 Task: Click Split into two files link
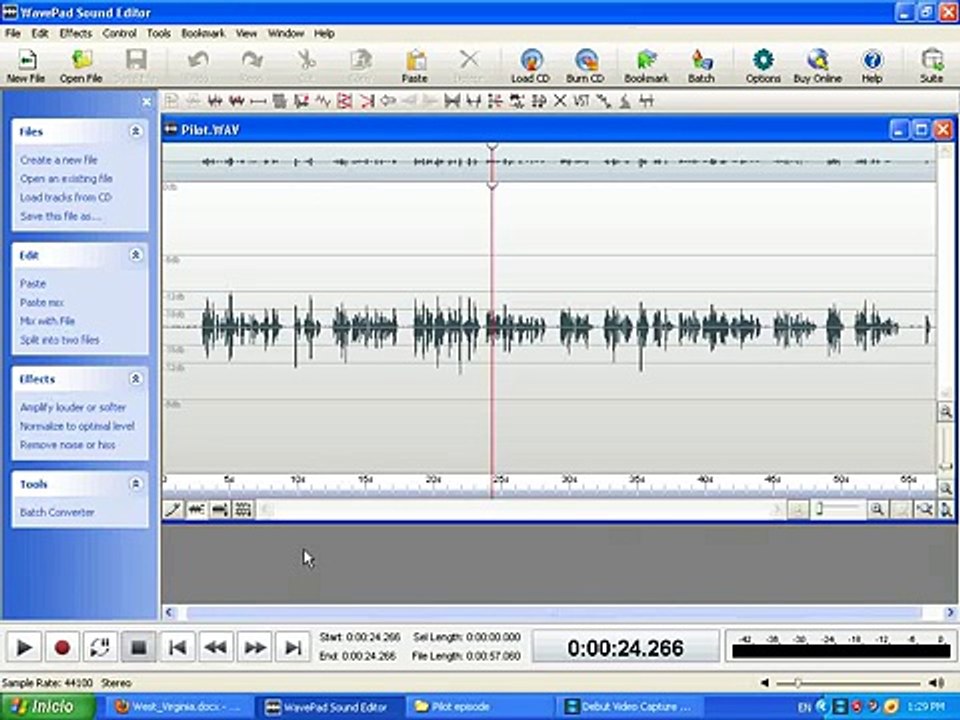tap(59, 340)
